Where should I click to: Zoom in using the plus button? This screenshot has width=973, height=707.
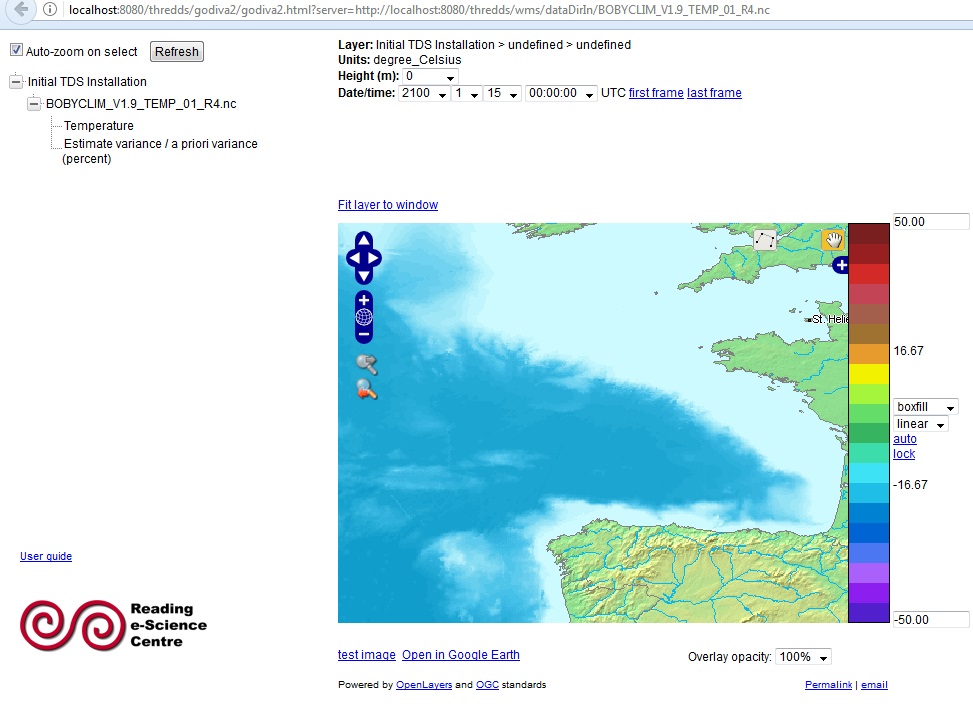click(364, 300)
